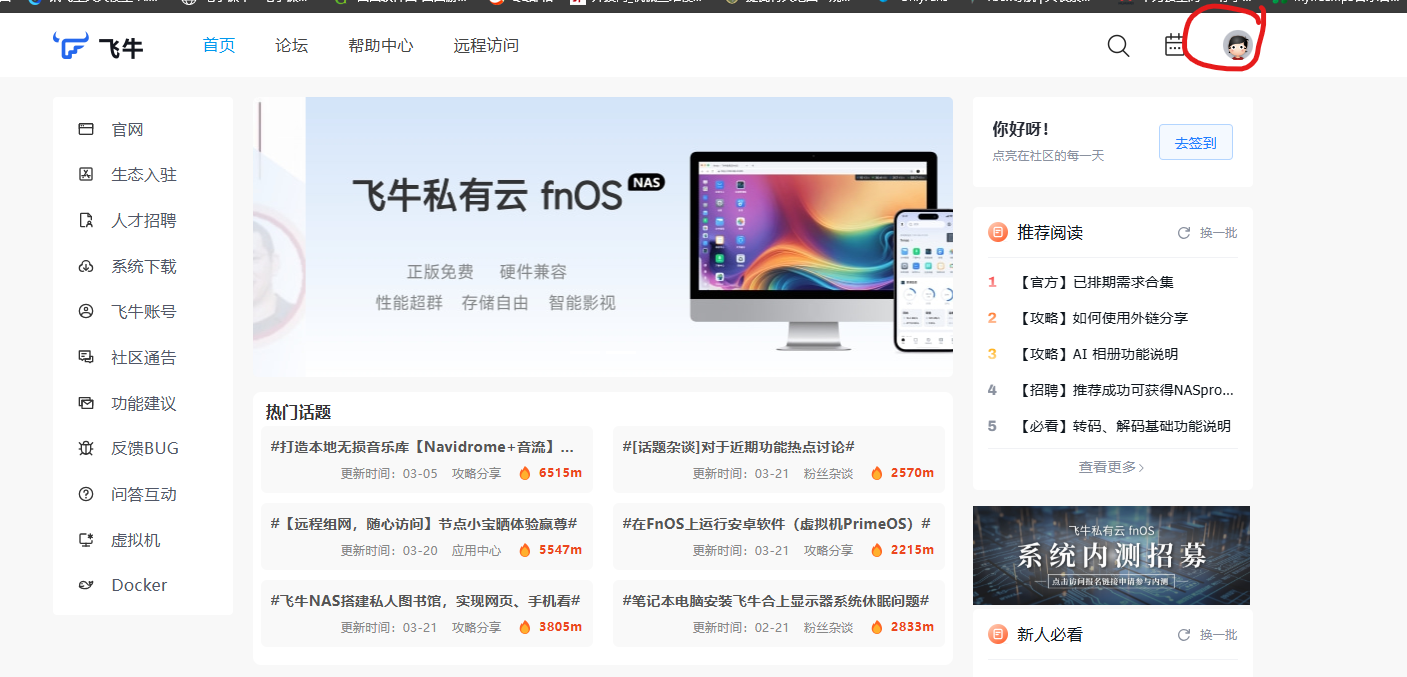Open the 飞牛NAS搭建私人图书馆 topic

click(x=425, y=600)
